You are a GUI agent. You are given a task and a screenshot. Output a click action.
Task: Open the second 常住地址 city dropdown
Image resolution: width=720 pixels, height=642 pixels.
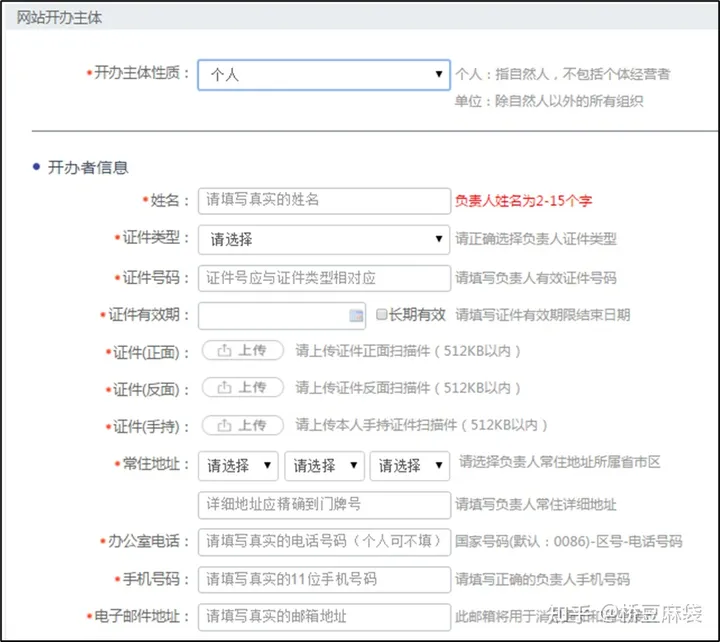point(325,466)
